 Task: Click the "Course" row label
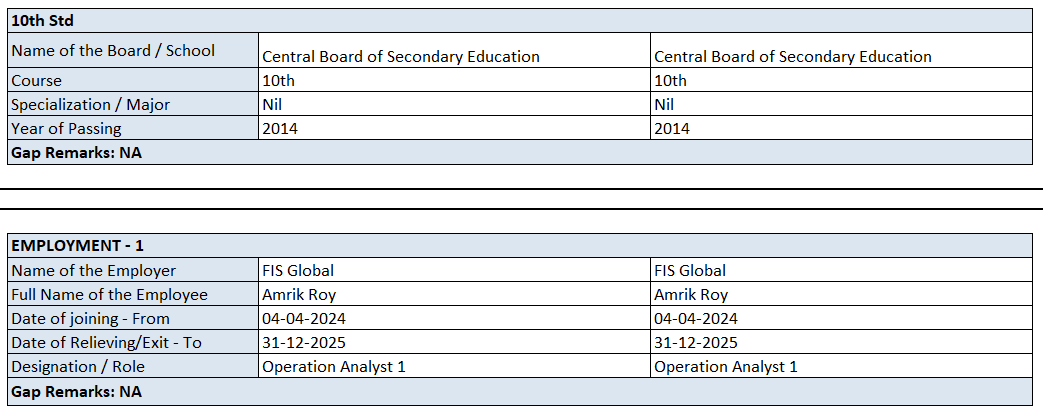(x=36, y=81)
